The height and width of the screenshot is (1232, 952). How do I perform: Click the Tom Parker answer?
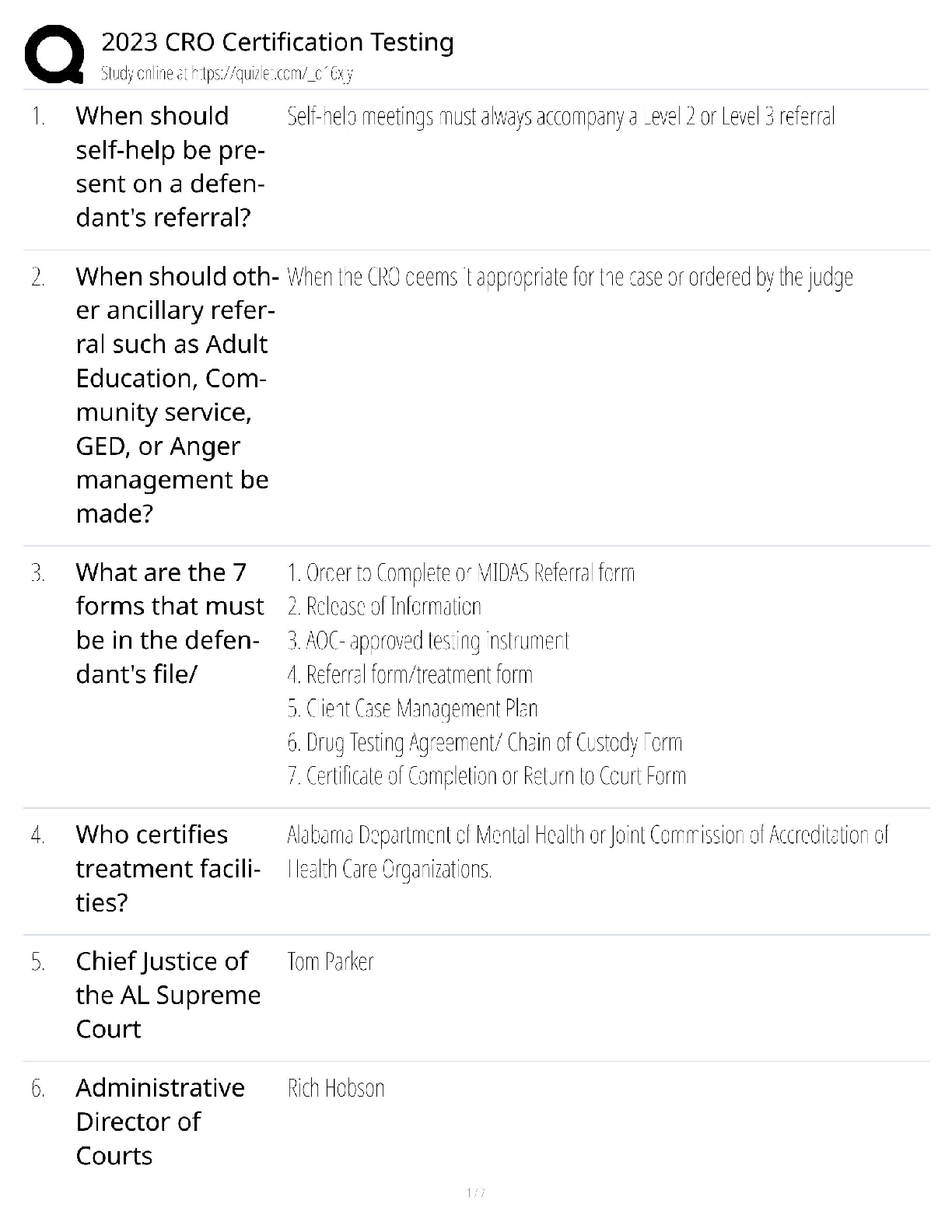(x=330, y=962)
